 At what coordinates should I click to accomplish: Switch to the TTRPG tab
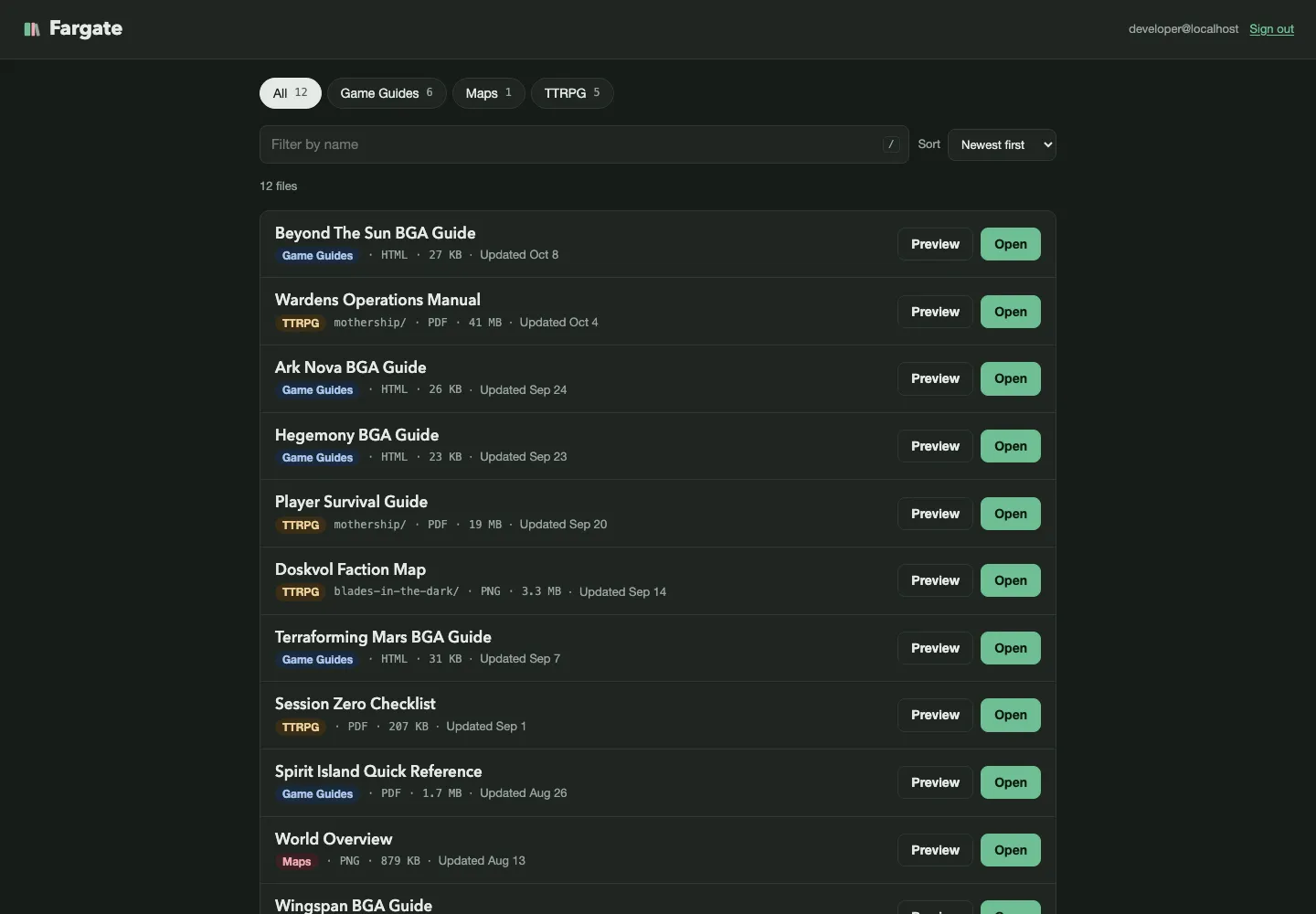pos(572,93)
